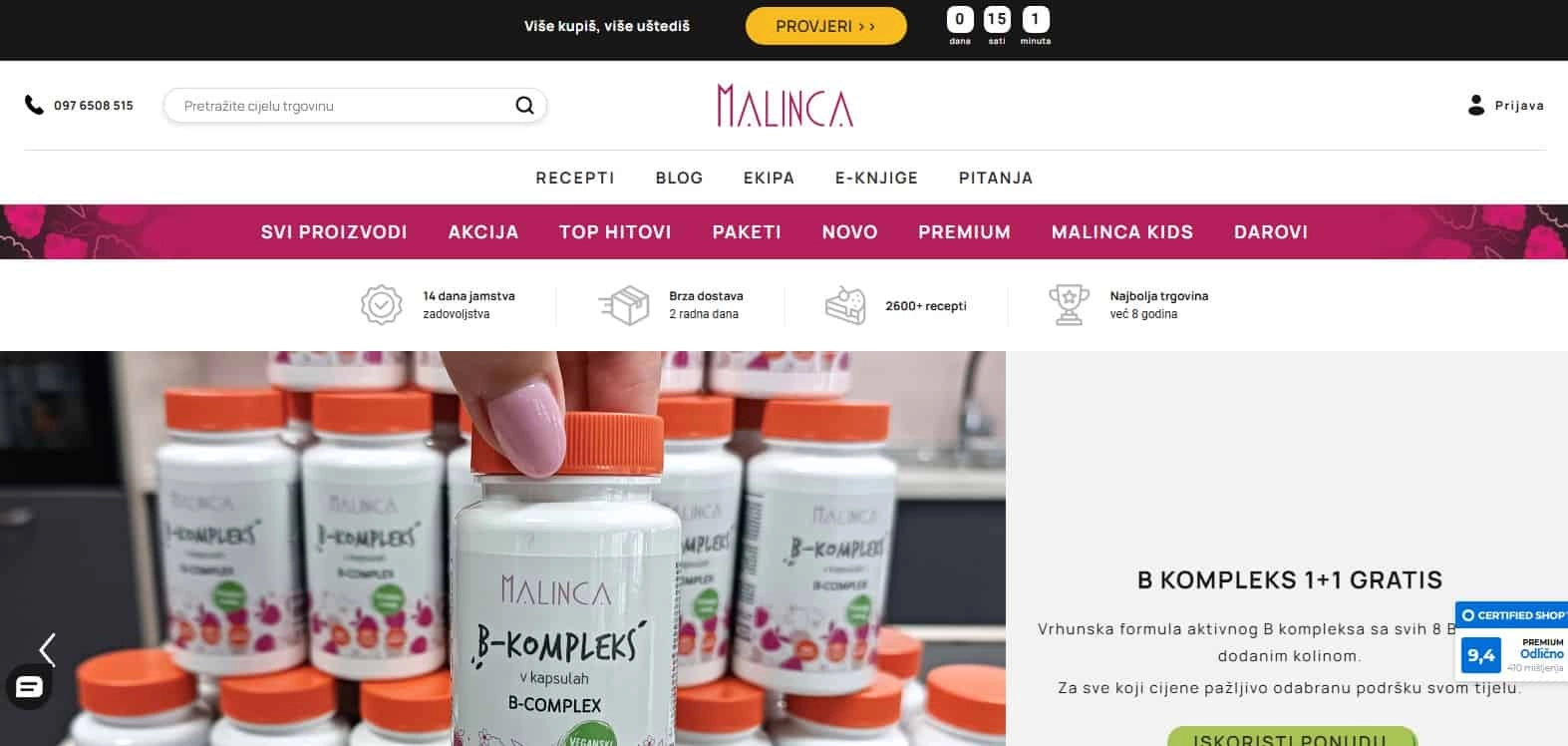Click the best shop trophy icon

pyautogui.click(x=1069, y=305)
